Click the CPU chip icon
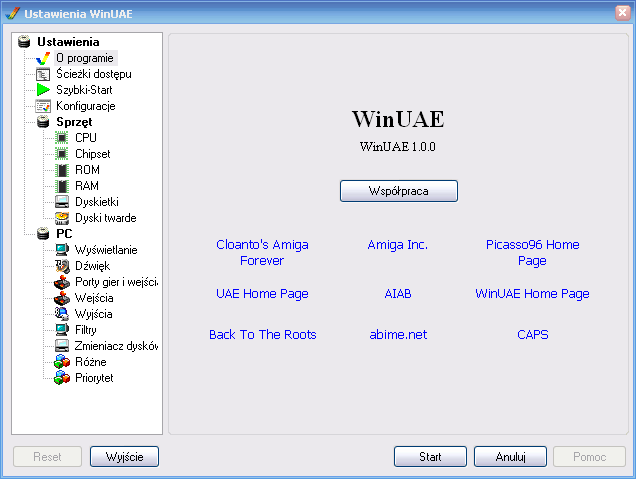Screen dimensions: 636x479 62,138
